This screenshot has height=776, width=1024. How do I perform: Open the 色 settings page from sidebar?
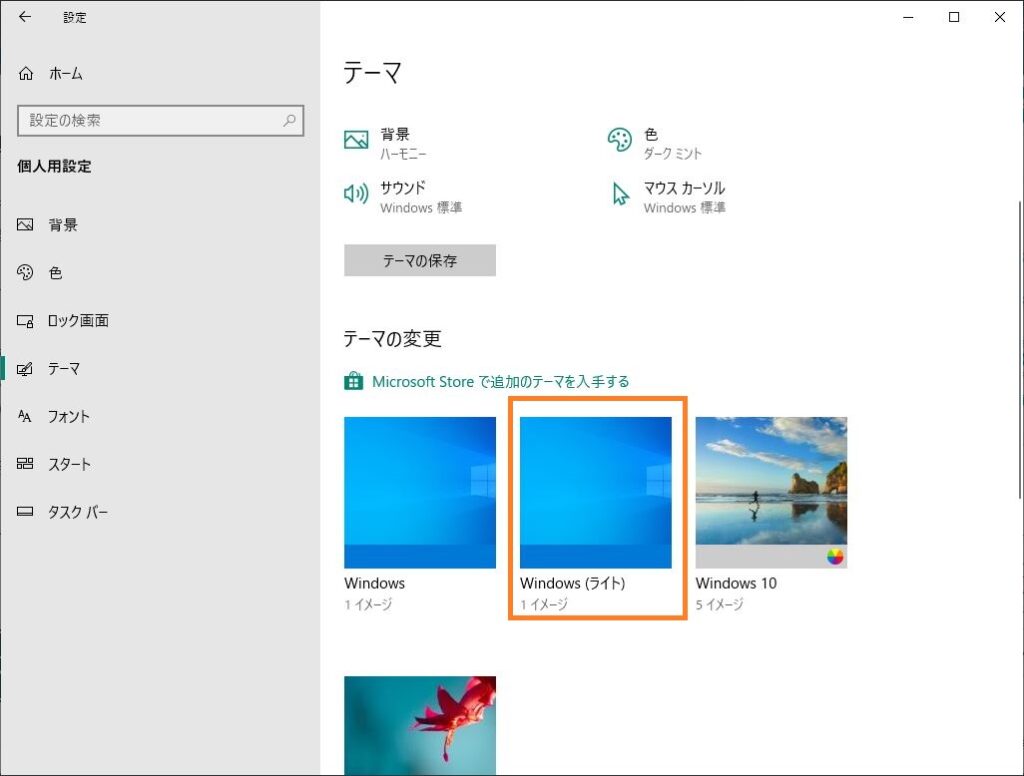point(160,272)
